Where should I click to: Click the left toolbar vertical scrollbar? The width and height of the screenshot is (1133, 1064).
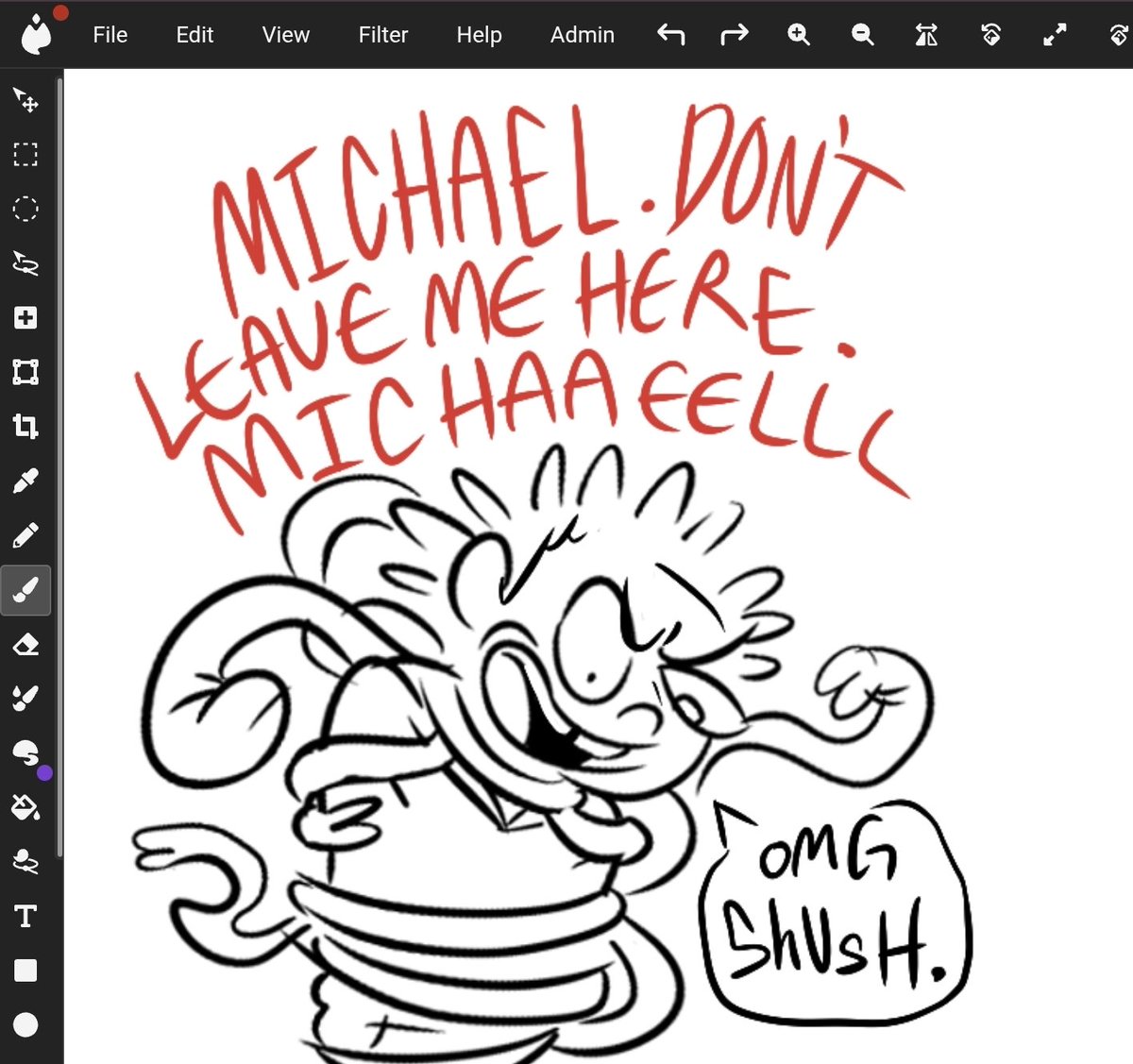point(59,467)
